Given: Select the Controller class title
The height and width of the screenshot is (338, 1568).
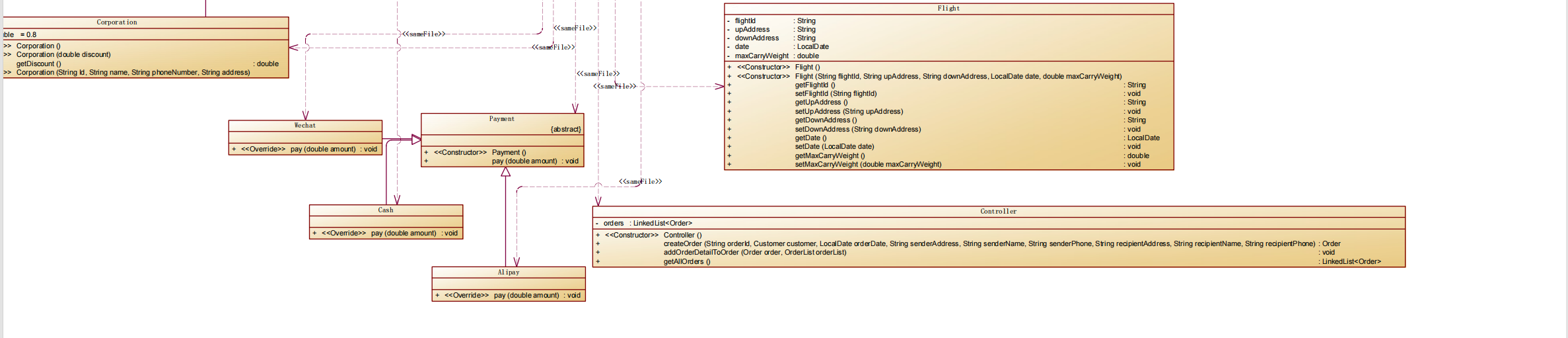Looking at the screenshot, I should pyautogui.click(x=999, y=212).
